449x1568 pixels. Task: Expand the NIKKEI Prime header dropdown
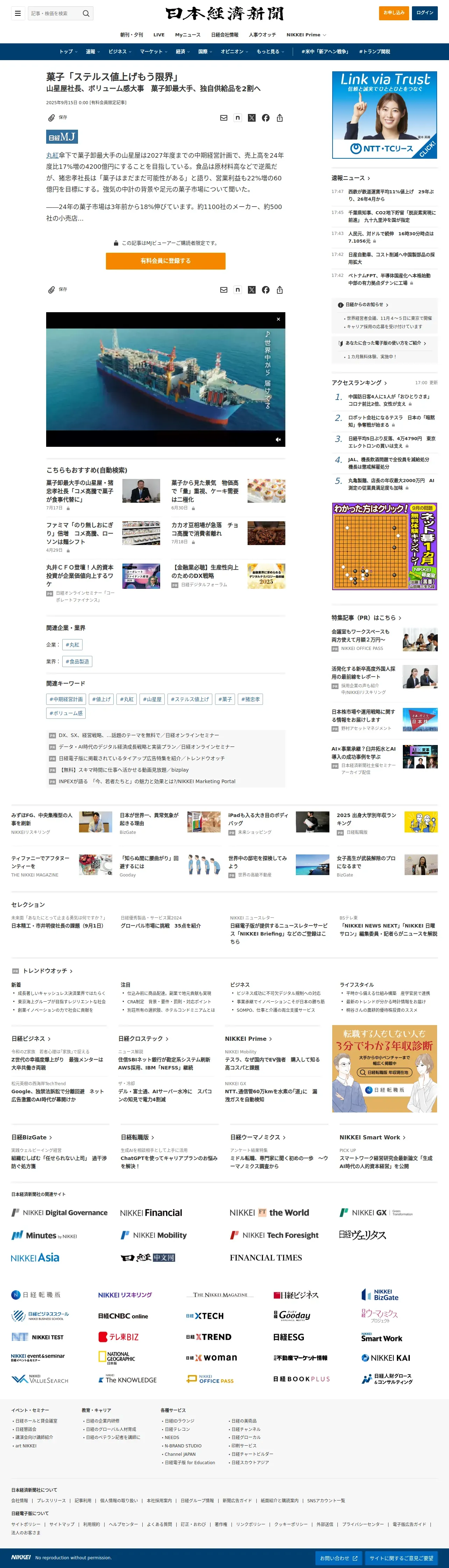306,35
